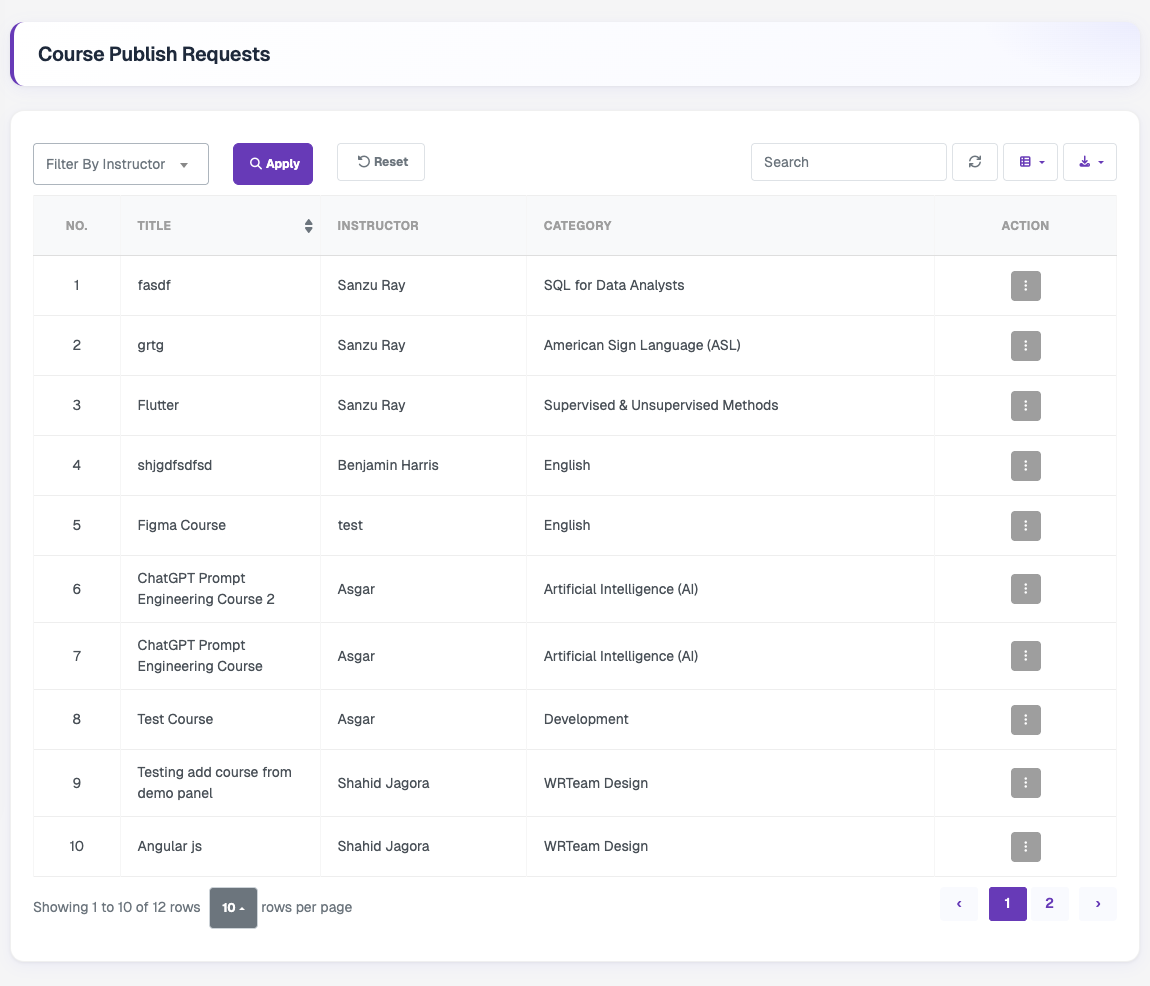
Task: Open action menu for row number 7
Action: coord(1025,656)
